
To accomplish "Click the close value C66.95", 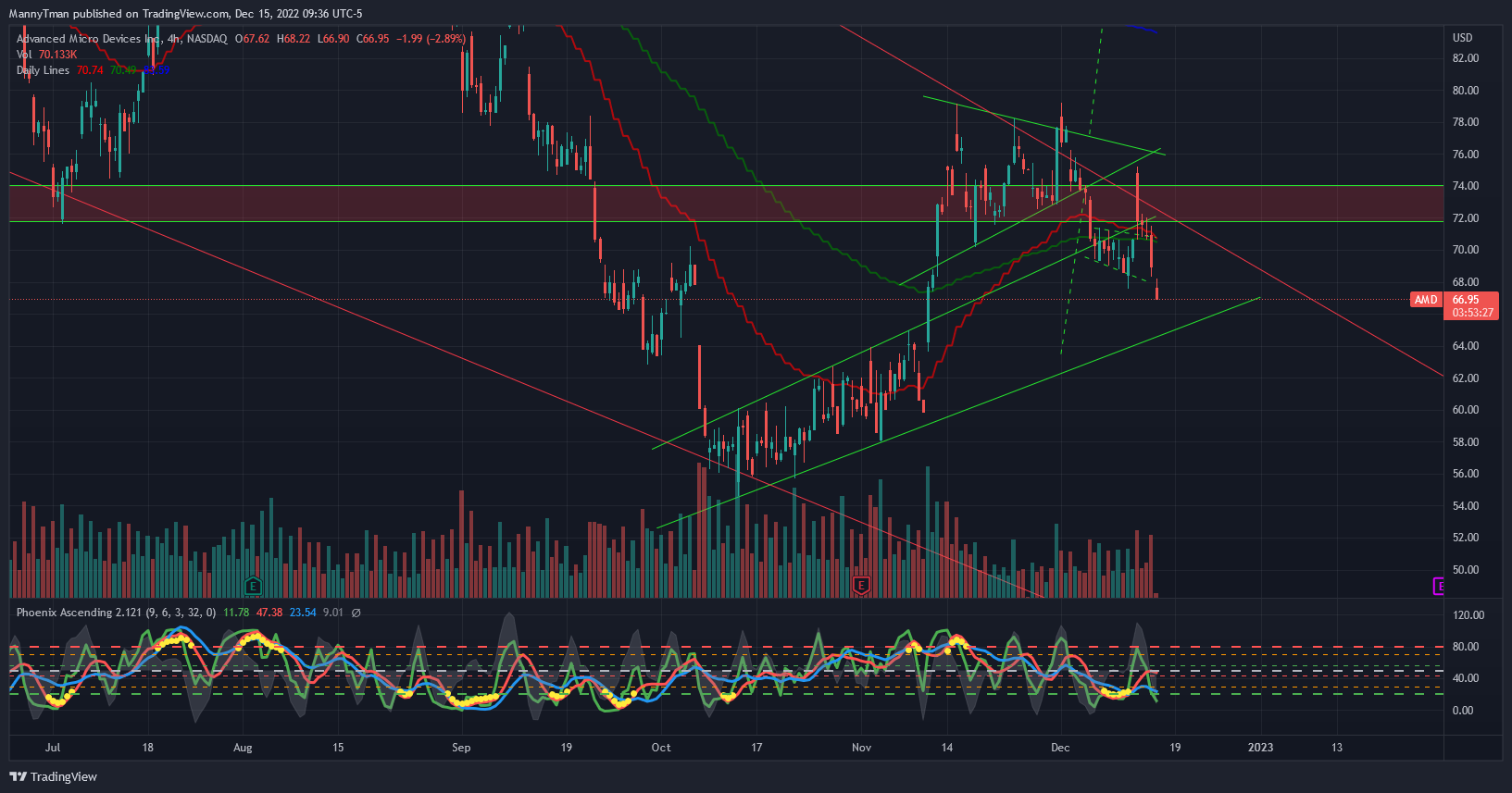I will 373,39.
